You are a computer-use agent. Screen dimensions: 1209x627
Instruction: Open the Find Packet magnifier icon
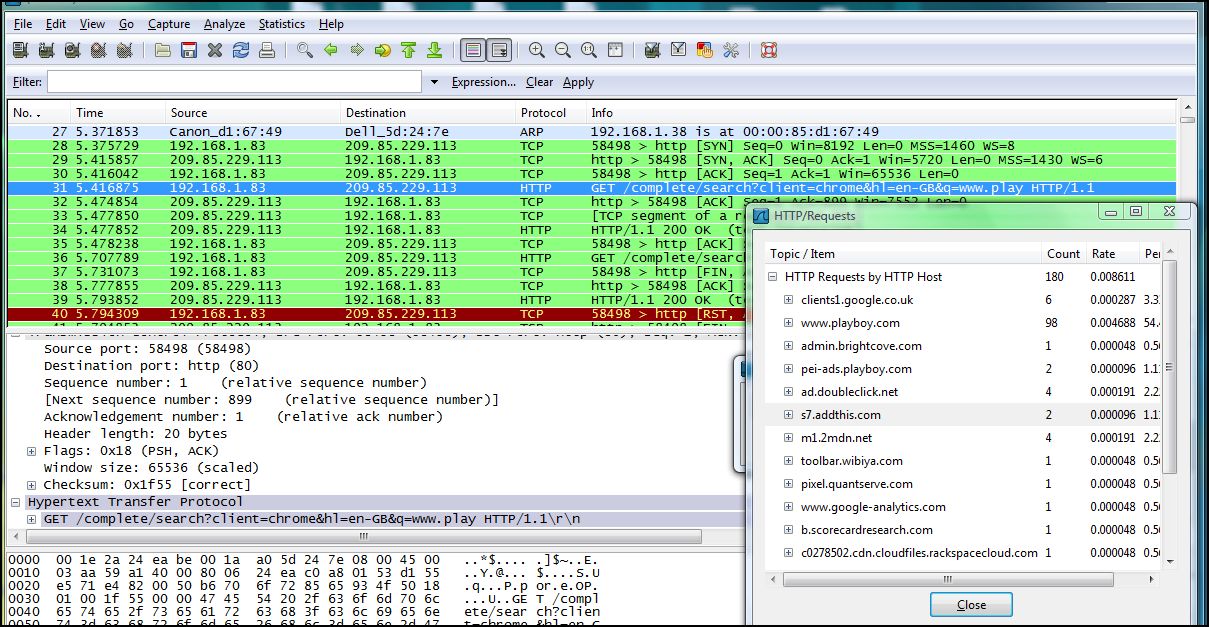tap(305, 49)
